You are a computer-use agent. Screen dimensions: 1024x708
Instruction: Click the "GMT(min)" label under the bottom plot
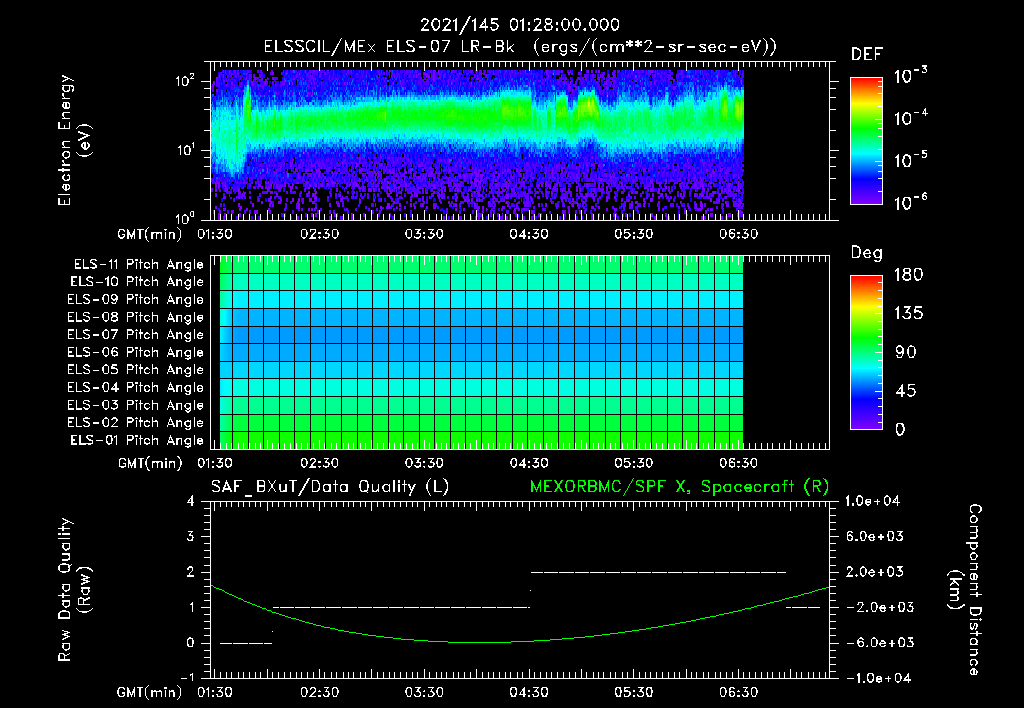pos(150,692)
